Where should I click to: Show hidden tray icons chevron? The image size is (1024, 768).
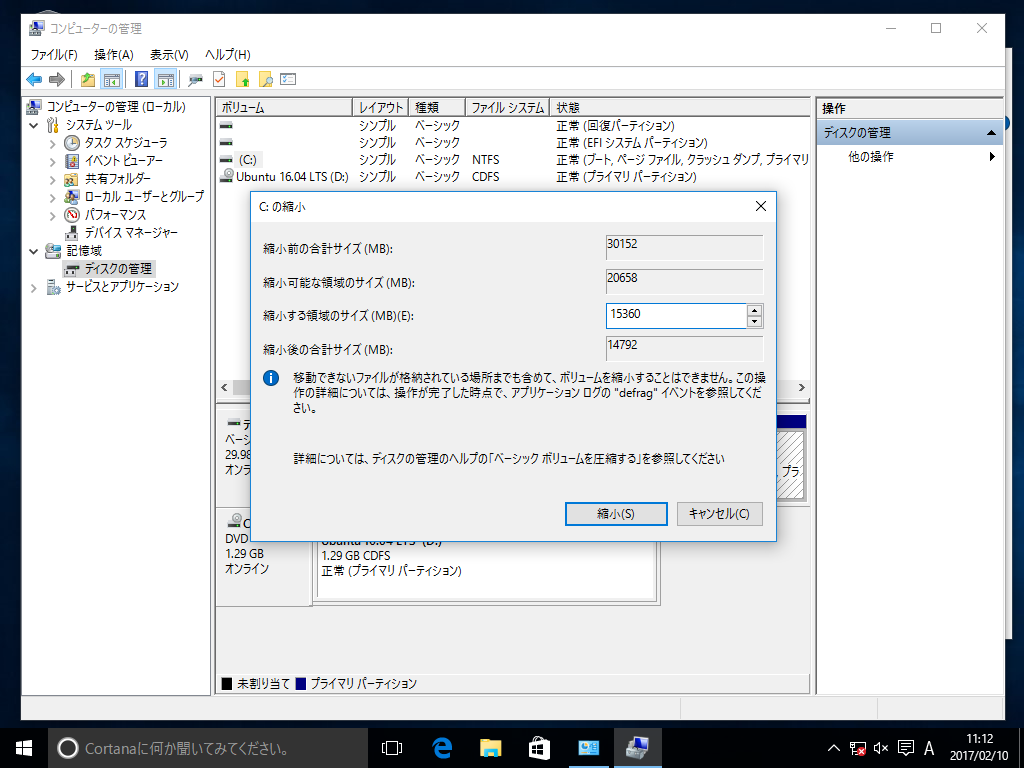(834, 748)
